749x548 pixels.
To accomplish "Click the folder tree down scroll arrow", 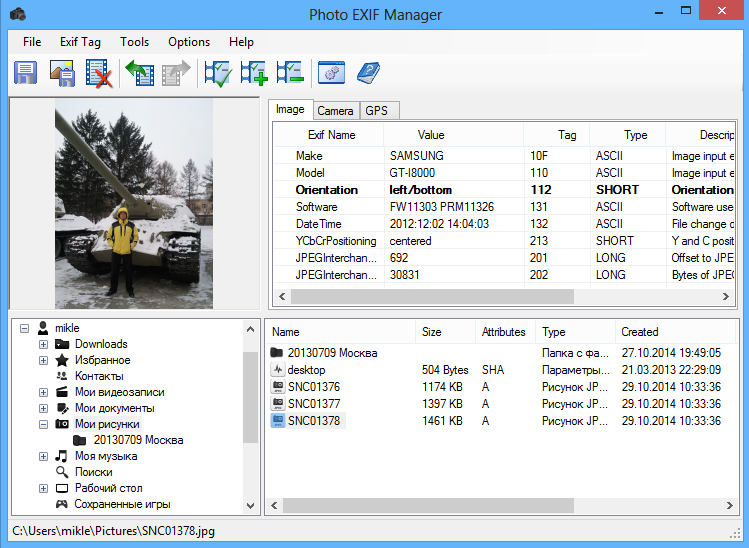I will (250, 505).
